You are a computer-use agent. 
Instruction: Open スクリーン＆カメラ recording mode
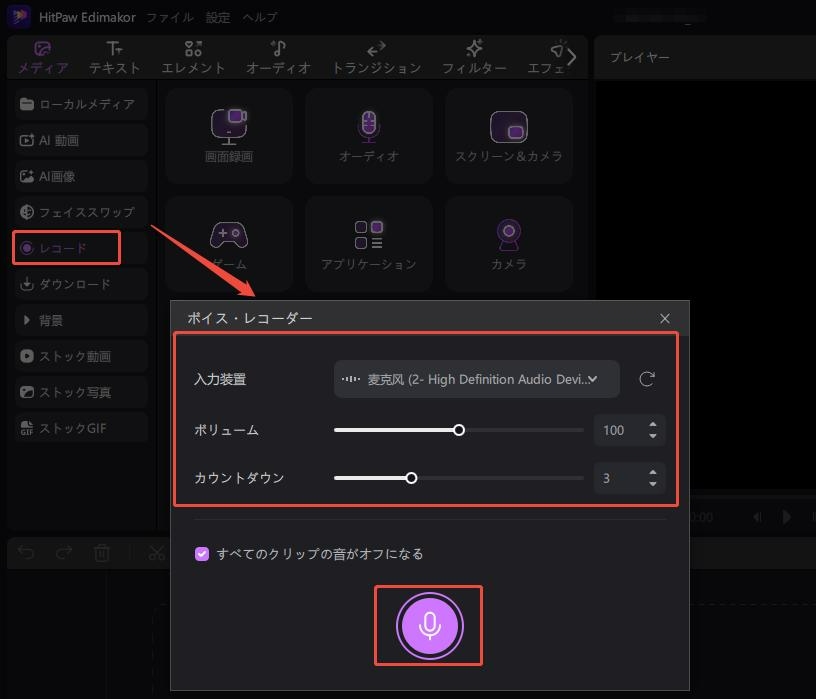[x=508, y=135]
